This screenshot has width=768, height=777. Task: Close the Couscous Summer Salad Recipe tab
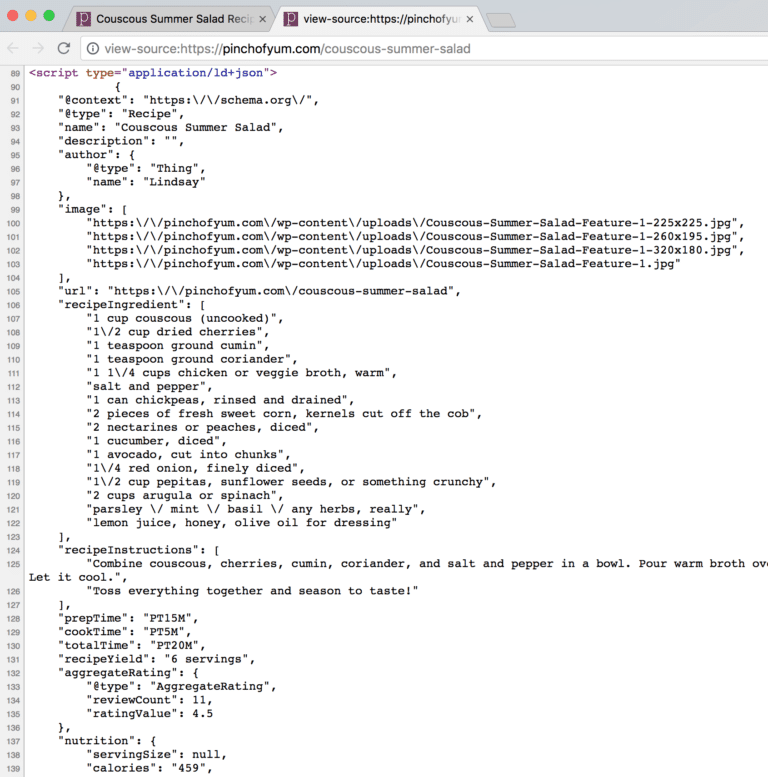pos(262,19)
